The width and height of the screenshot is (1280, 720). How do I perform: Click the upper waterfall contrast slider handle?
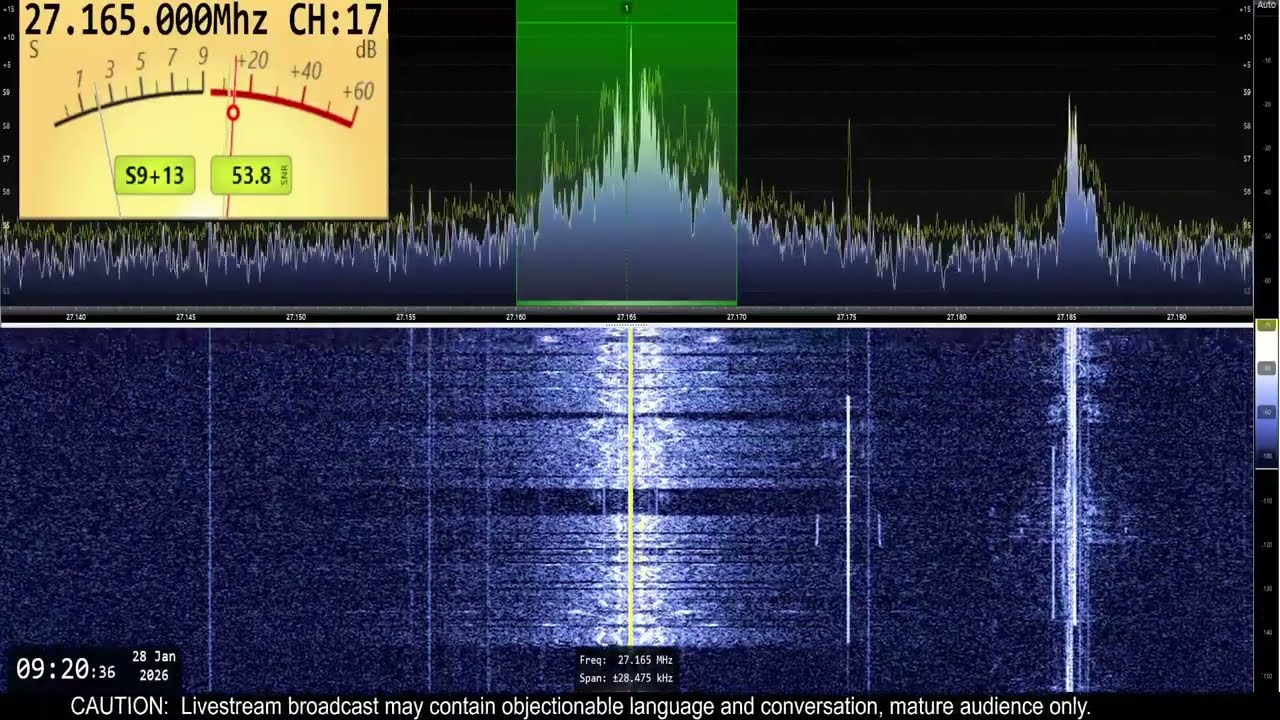(x=1266, y=326)
